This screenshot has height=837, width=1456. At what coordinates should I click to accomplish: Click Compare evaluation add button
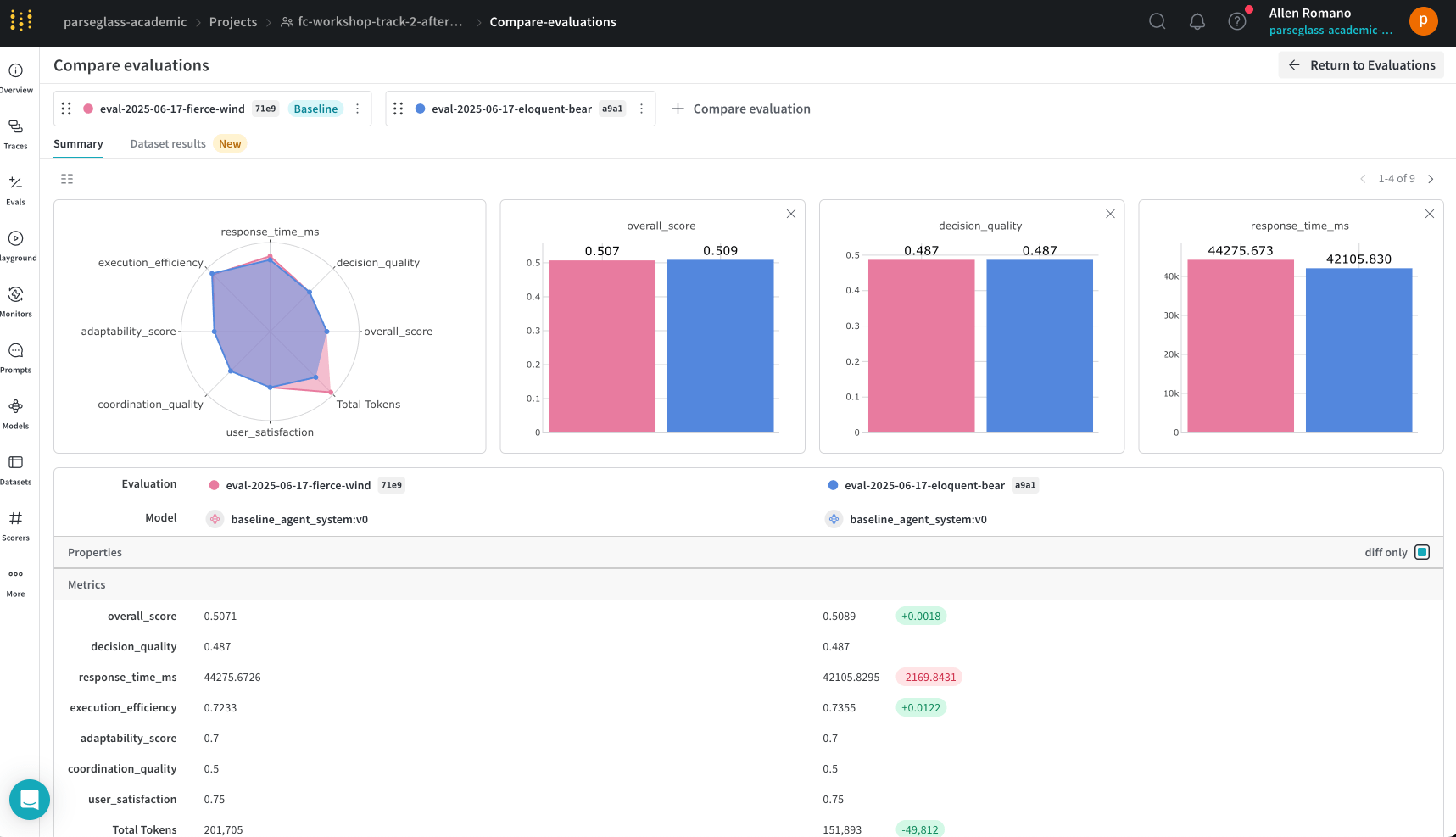pyautogui.click(x=741, y=109)
